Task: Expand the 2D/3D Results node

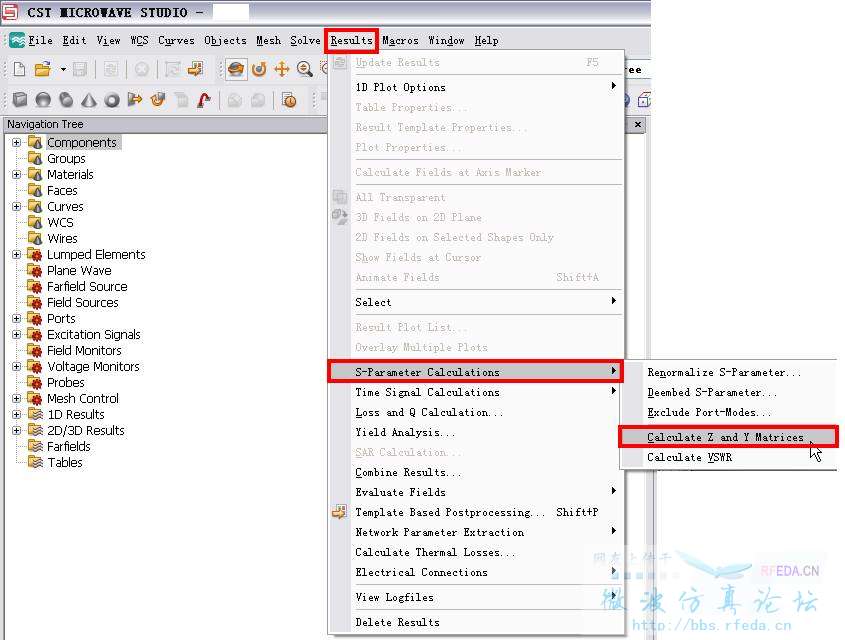Action: click(x=17, y=430)
